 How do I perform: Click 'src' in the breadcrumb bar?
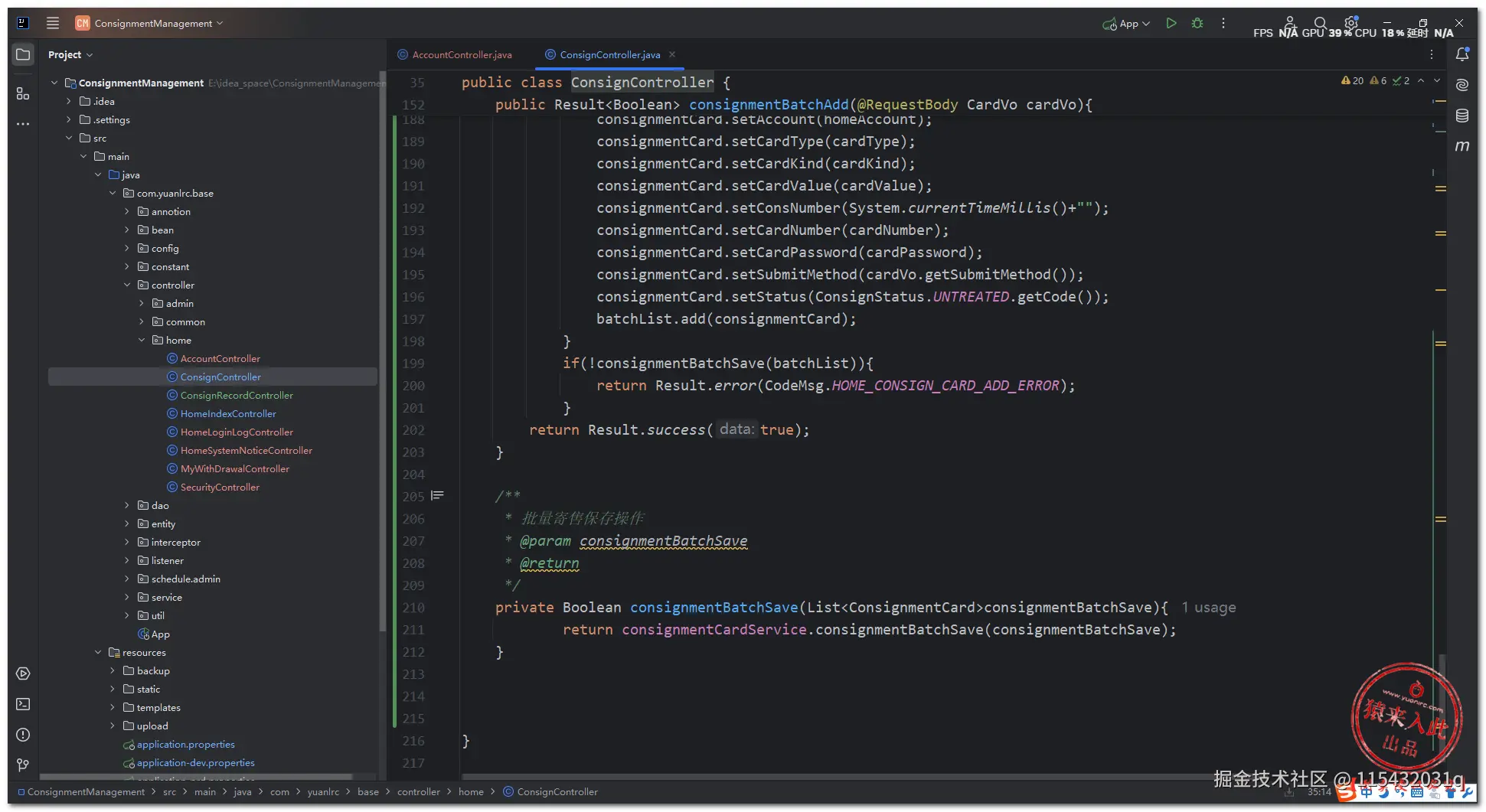click(x=169, y=791)
